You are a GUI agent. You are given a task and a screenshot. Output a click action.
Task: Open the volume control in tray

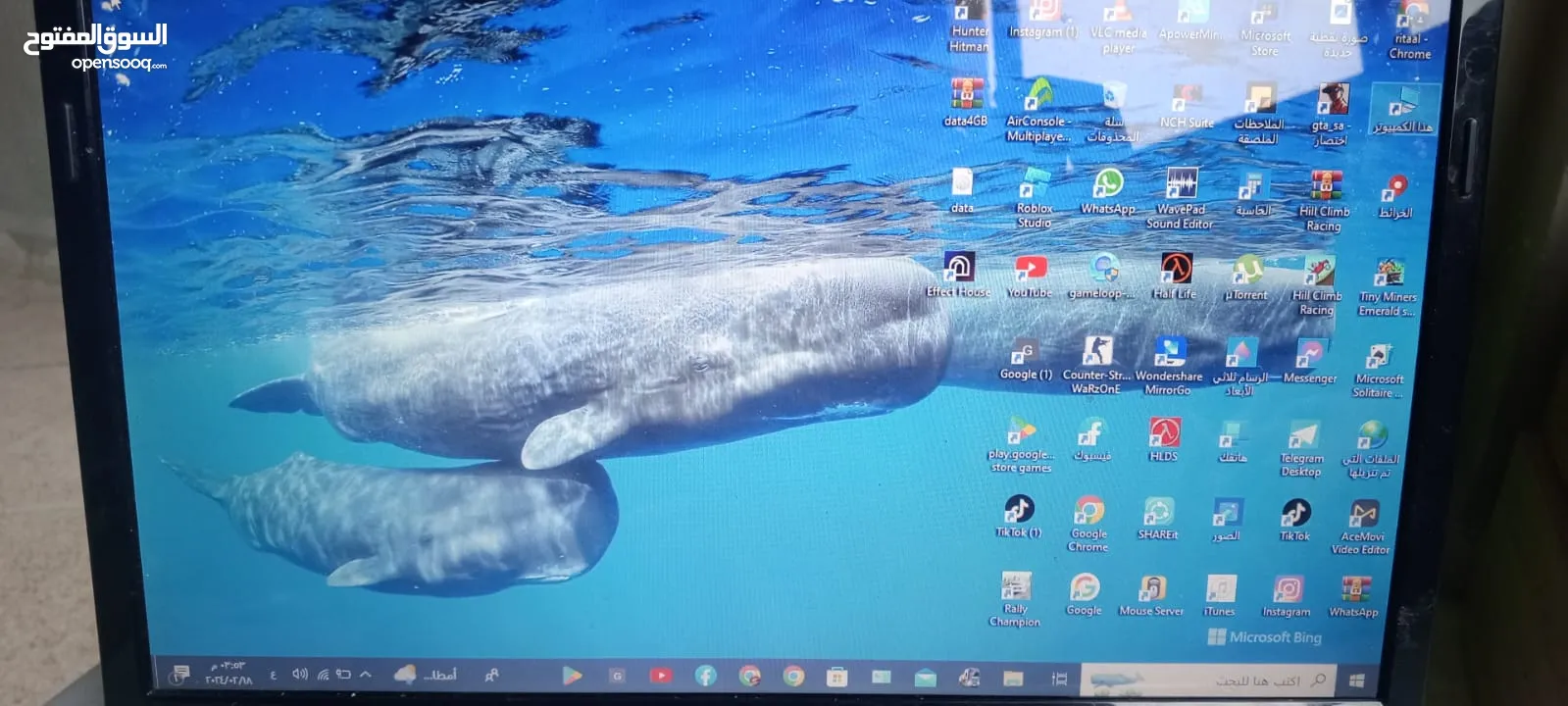pos(299,674)
